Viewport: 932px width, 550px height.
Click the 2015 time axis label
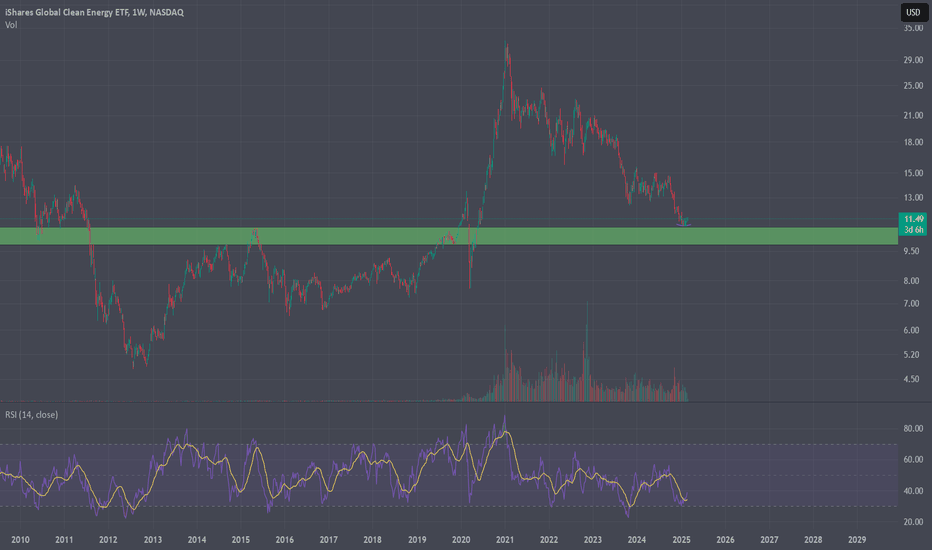[x=241, y=540]
